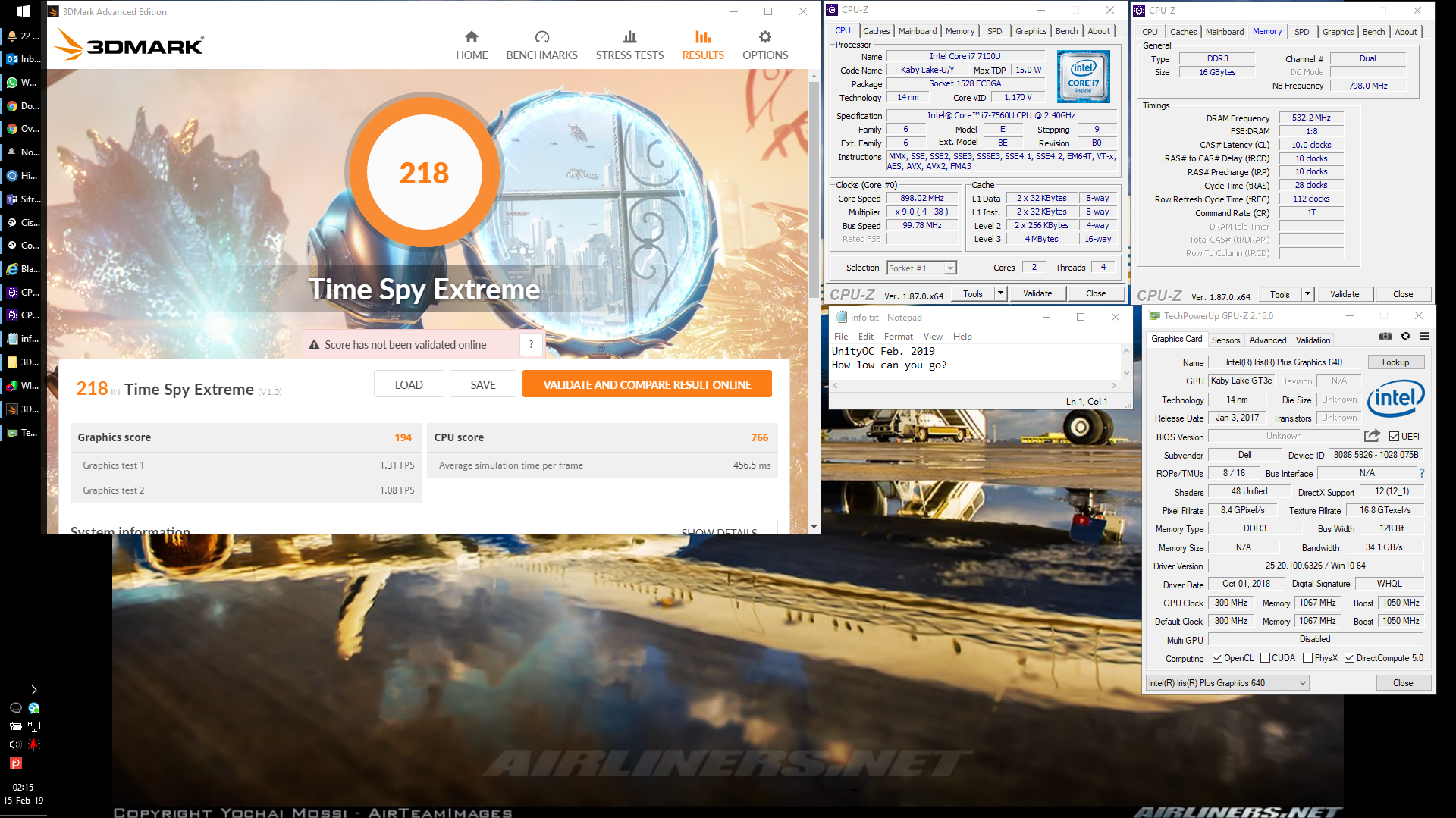The image size is (1456, 818).
Task: Switch to the Advanced tab in GPU-Z
Action: 1268,340
